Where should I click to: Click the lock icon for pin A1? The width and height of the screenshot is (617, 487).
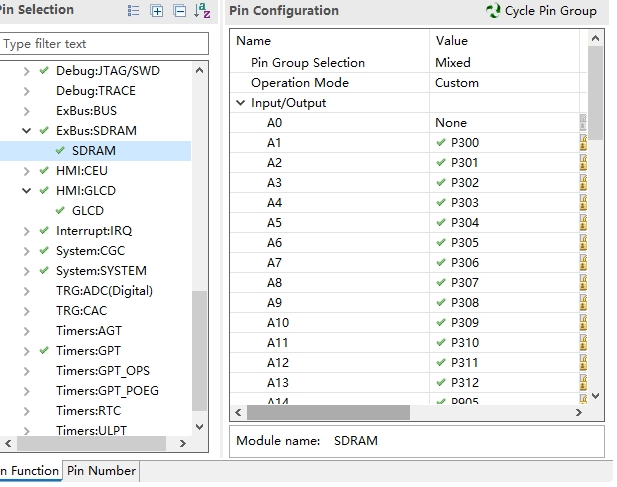pyautogui.click(x=583, y=143)
